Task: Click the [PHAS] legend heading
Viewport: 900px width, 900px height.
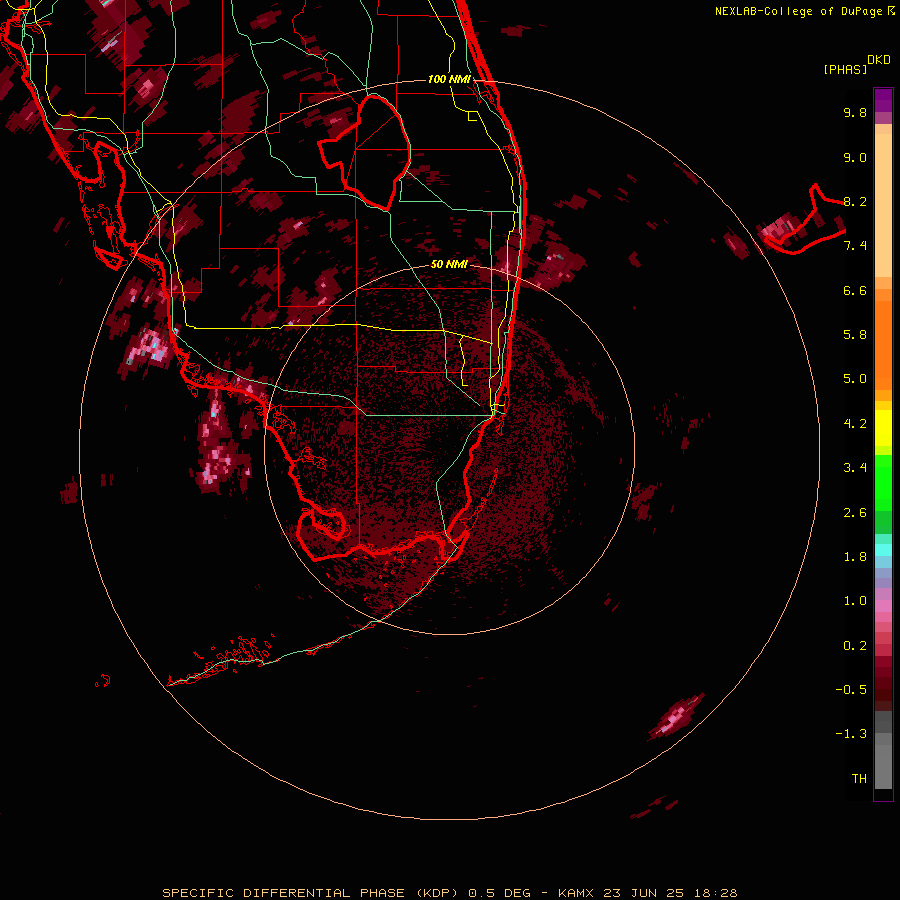Action: tap(845, 69)
